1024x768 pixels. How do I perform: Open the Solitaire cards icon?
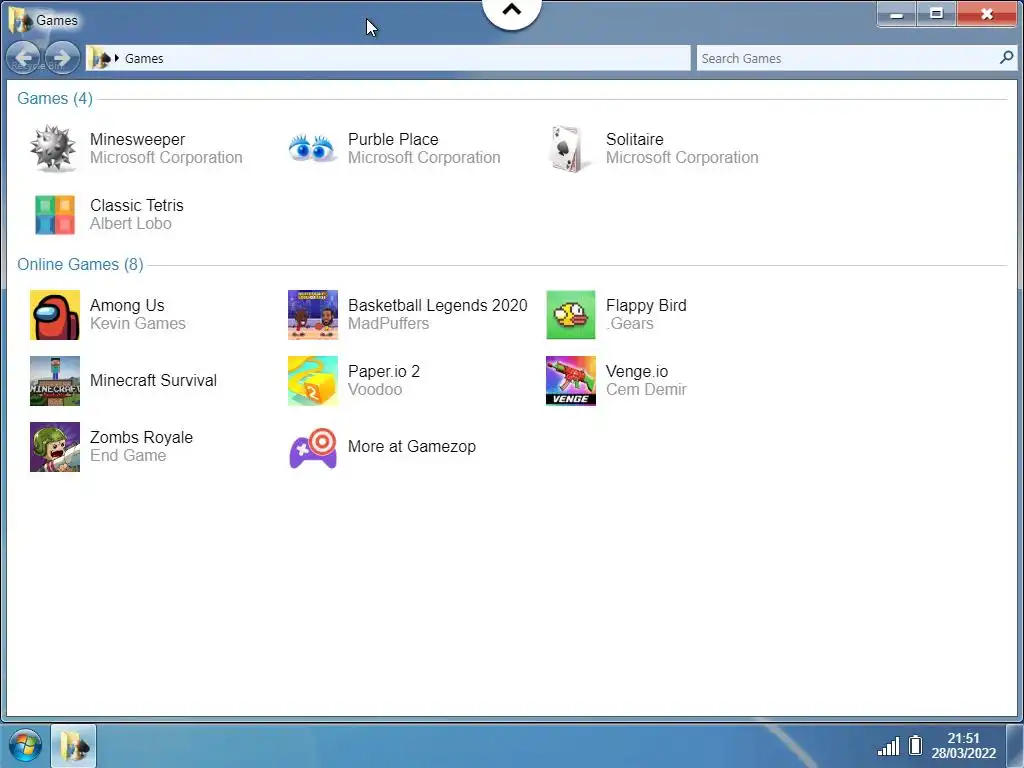click(x=569, y=150)
